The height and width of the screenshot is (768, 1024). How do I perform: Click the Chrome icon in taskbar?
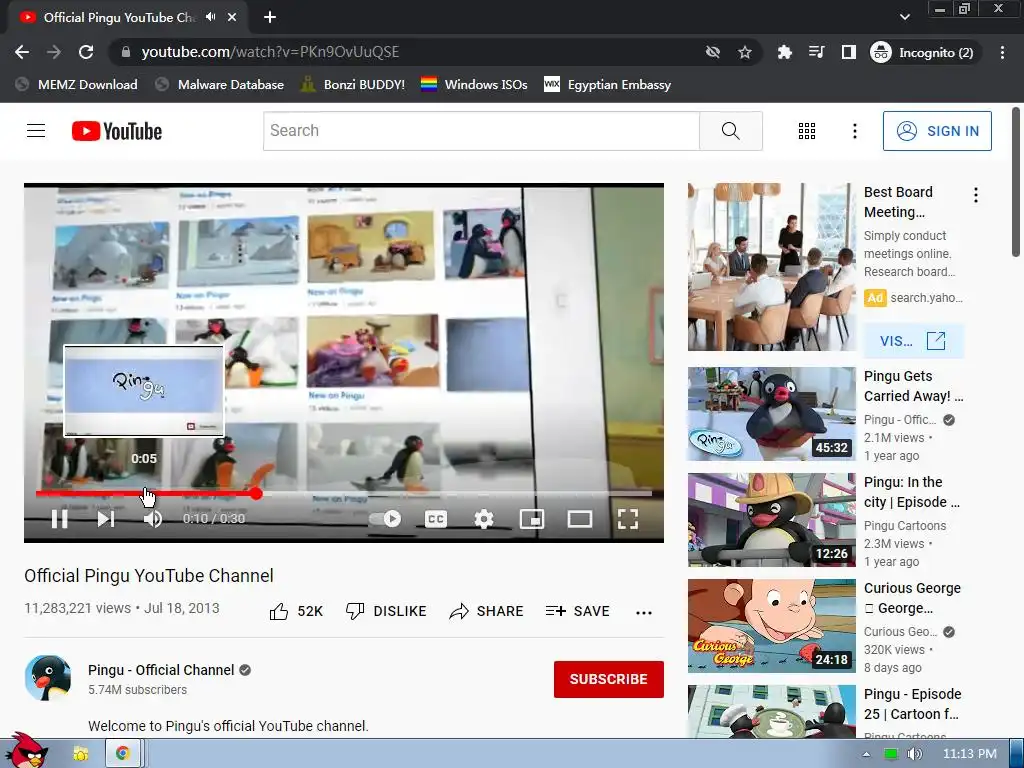point(122,753)
